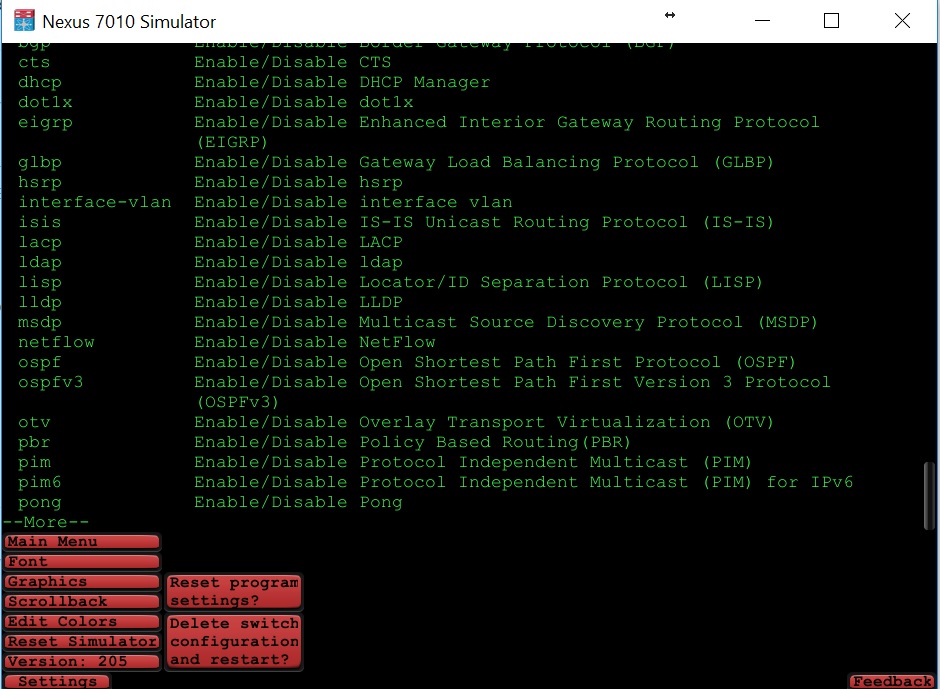The width and height of the screenshot is (940, 689).
Task: Click the 'ldap' feature name
Action: (40, 263)
